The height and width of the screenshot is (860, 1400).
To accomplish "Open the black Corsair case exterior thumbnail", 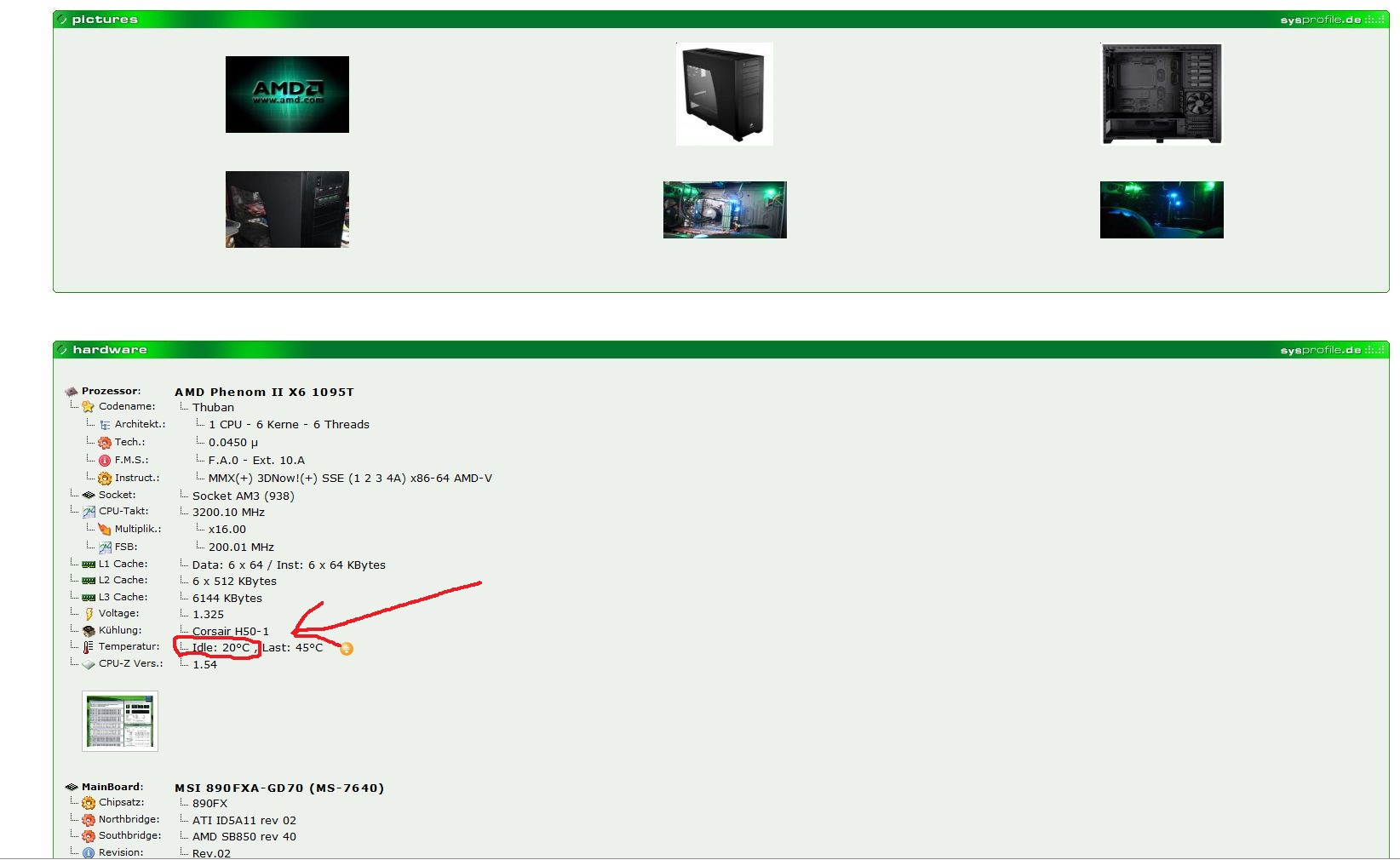I will tap(725, 94).
